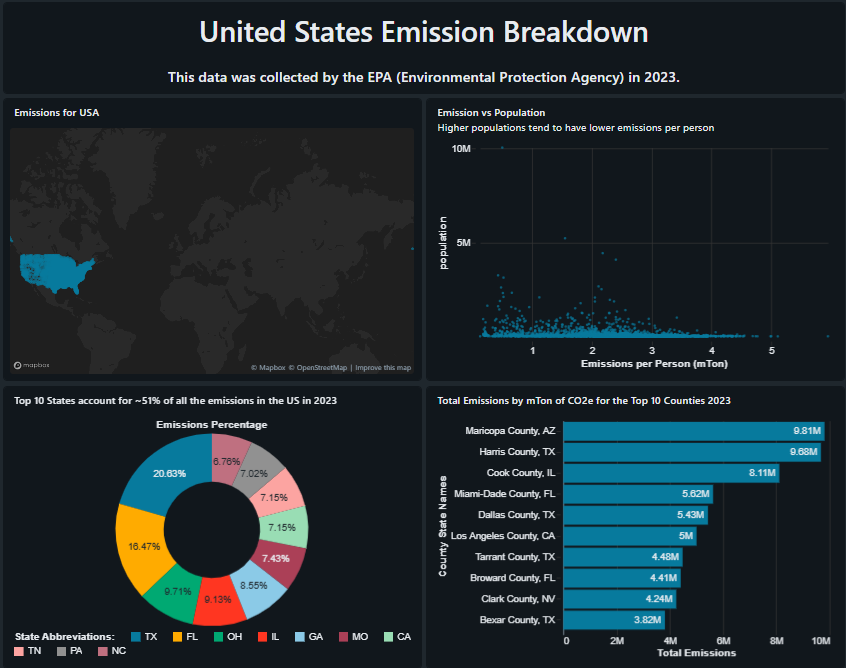Toggle the IL legend swatch
This screenshot has height=668, width=846.
click(x=263, y=637)
